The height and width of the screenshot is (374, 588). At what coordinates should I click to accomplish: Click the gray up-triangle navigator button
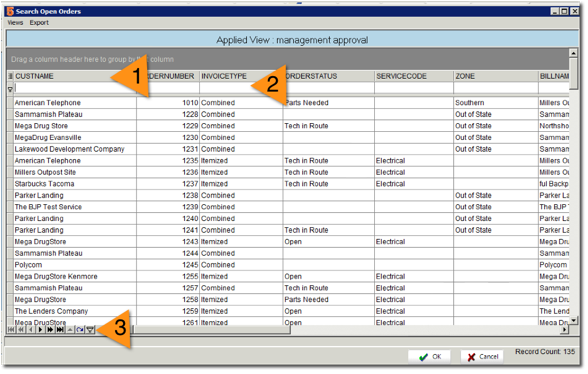(x=70, y=330)
